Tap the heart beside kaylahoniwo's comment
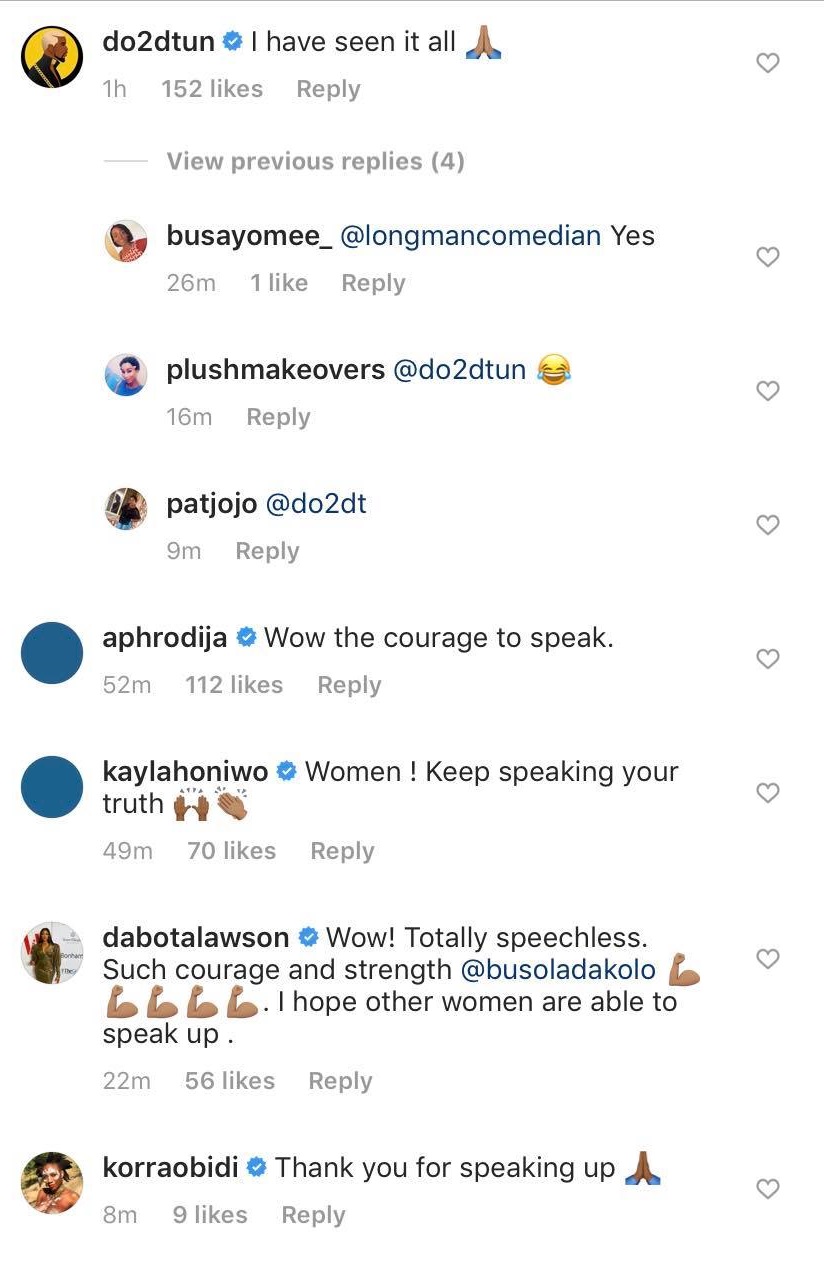828x1264 pixels. click(x=767, y=794)
